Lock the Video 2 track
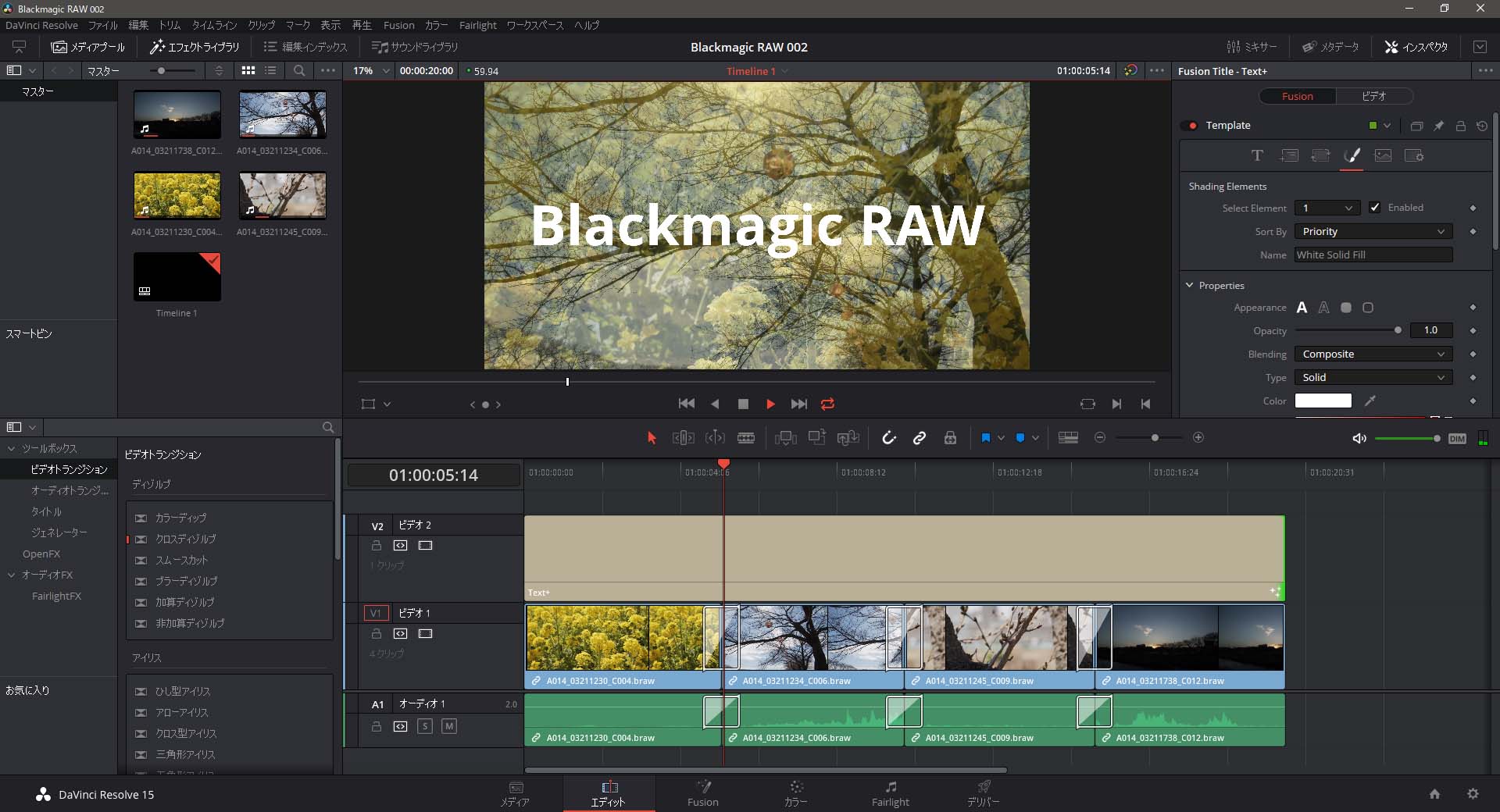The image size is (1500, 812). pyautogui.click(x=377, y=546)
